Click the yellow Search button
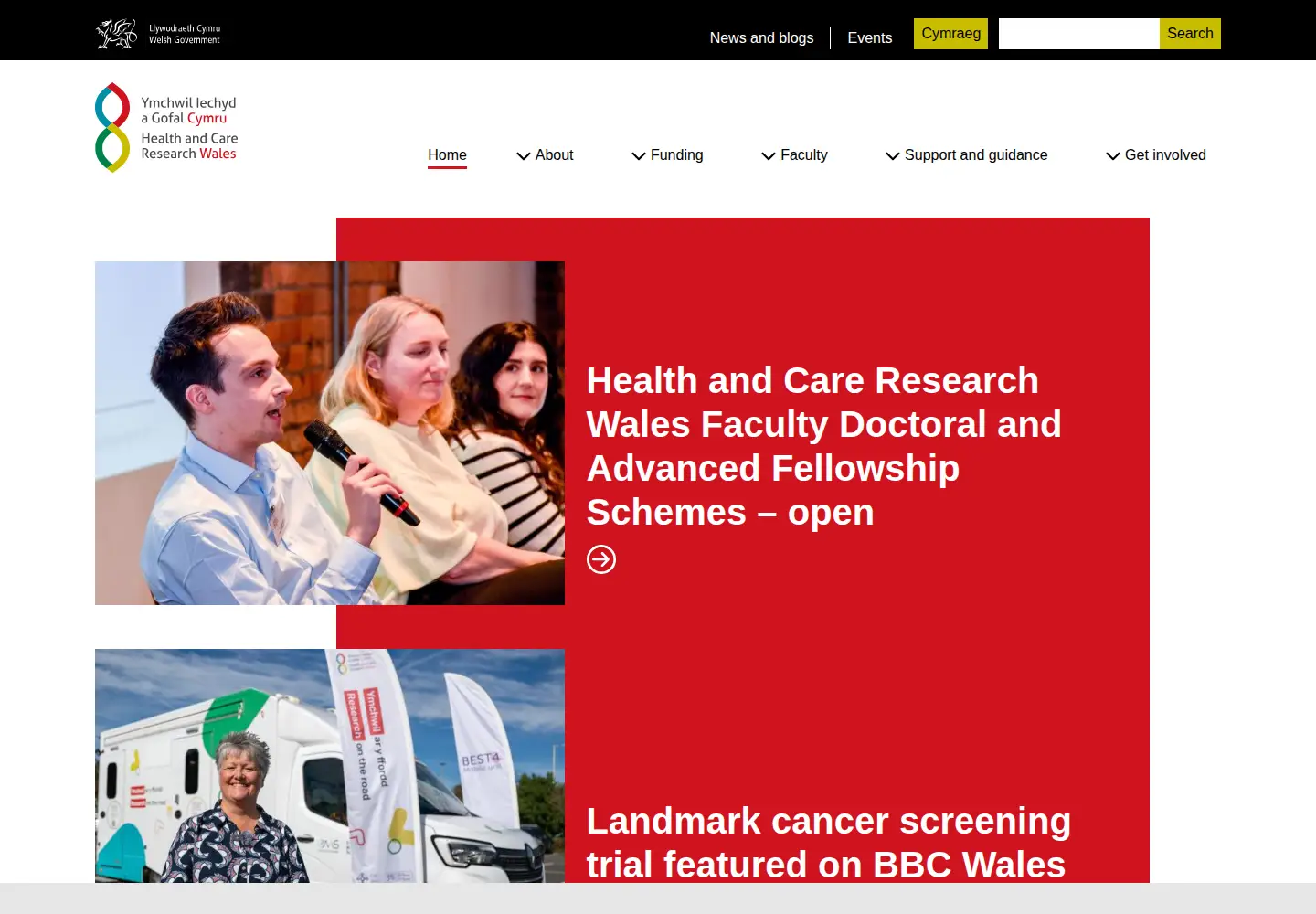Image resolution: width=1316 pixels, height=914 pixels. point(1190,34)
